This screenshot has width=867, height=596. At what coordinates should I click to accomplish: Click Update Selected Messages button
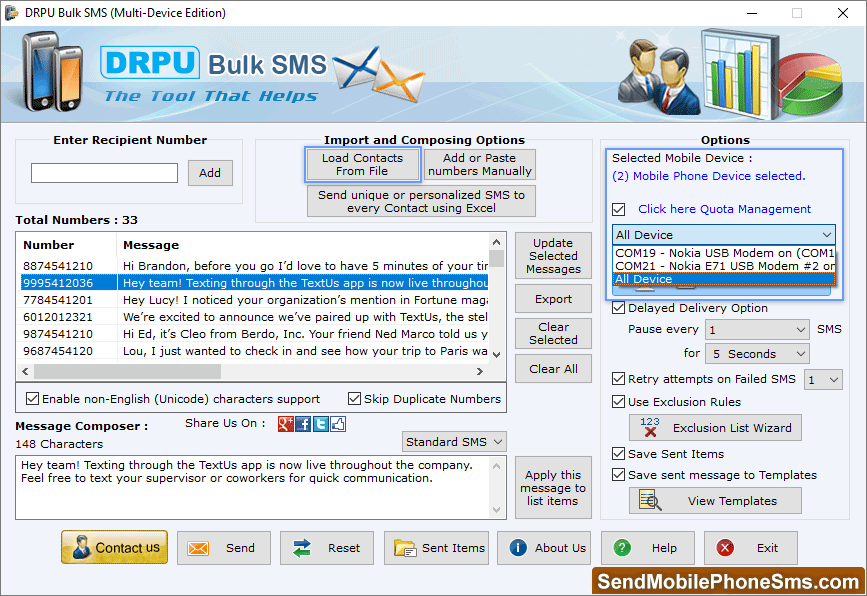[553, 256]
